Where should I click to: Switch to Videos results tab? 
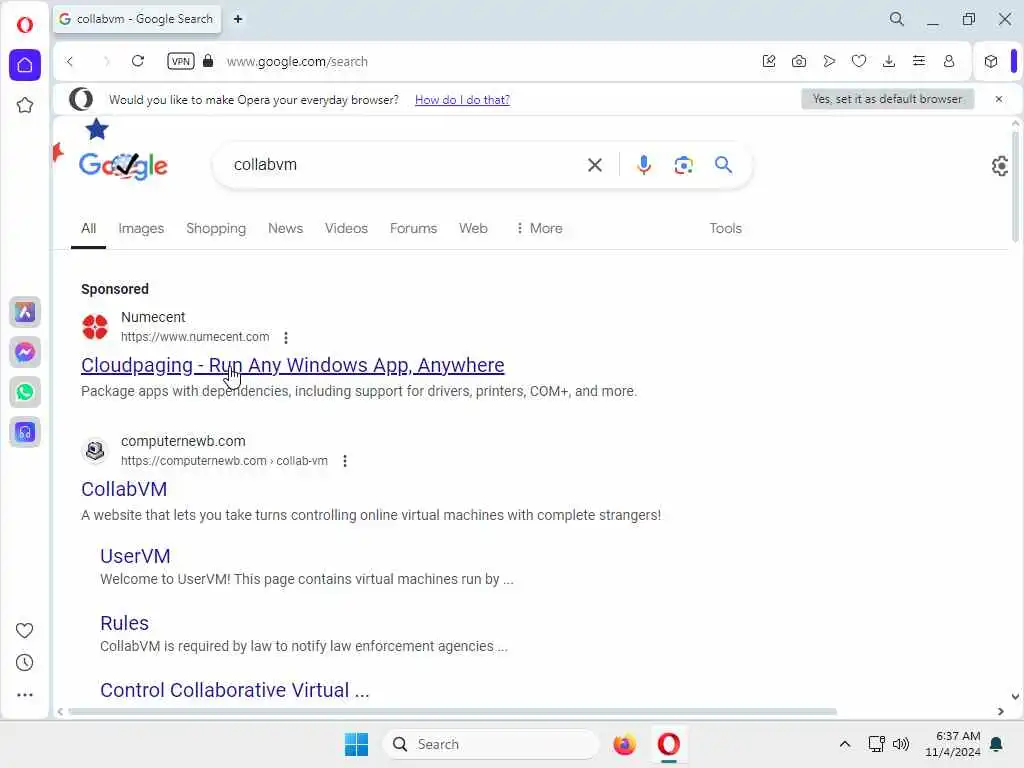[x=346, y=229]
